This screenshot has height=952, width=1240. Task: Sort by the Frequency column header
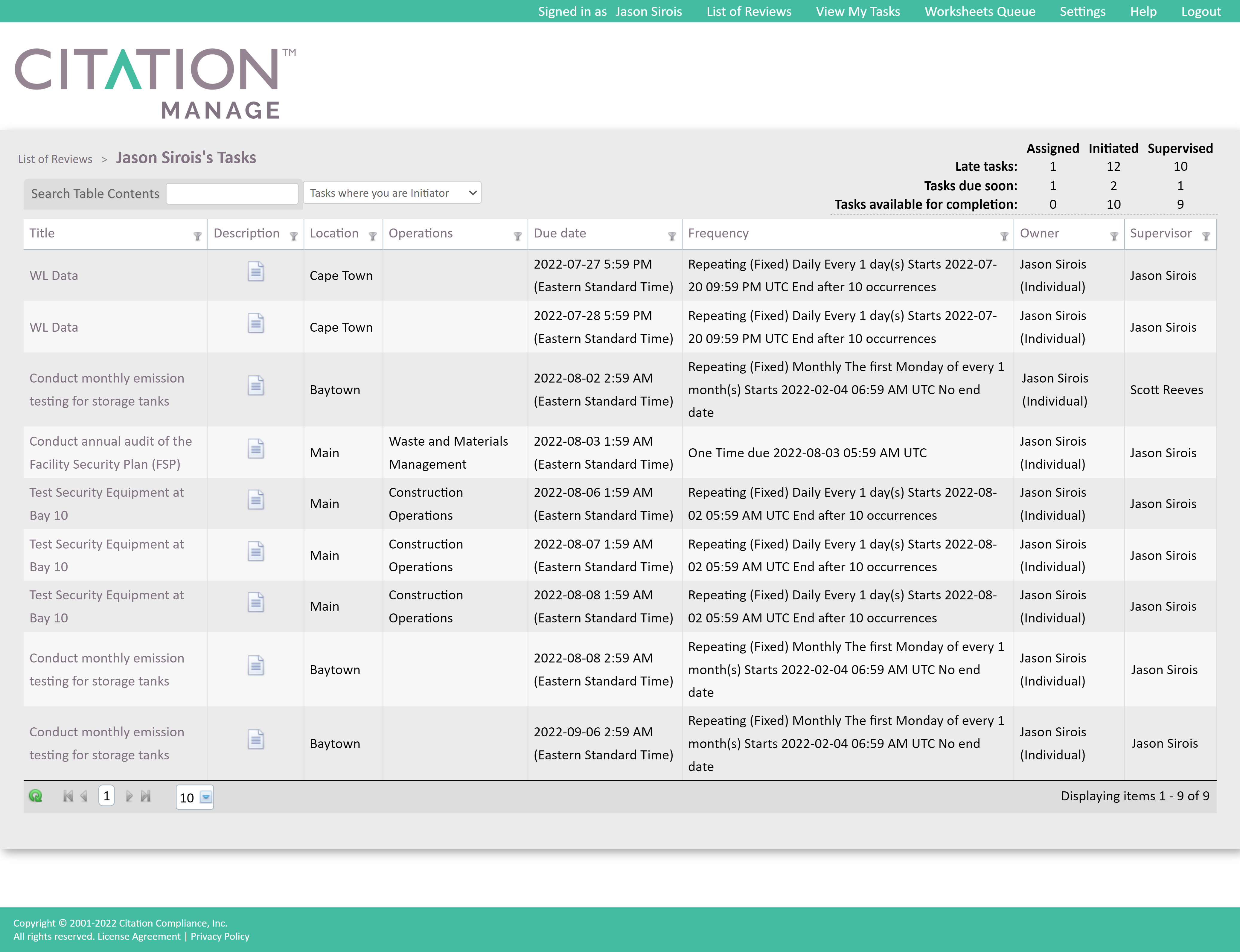click(x=718, y=233)
